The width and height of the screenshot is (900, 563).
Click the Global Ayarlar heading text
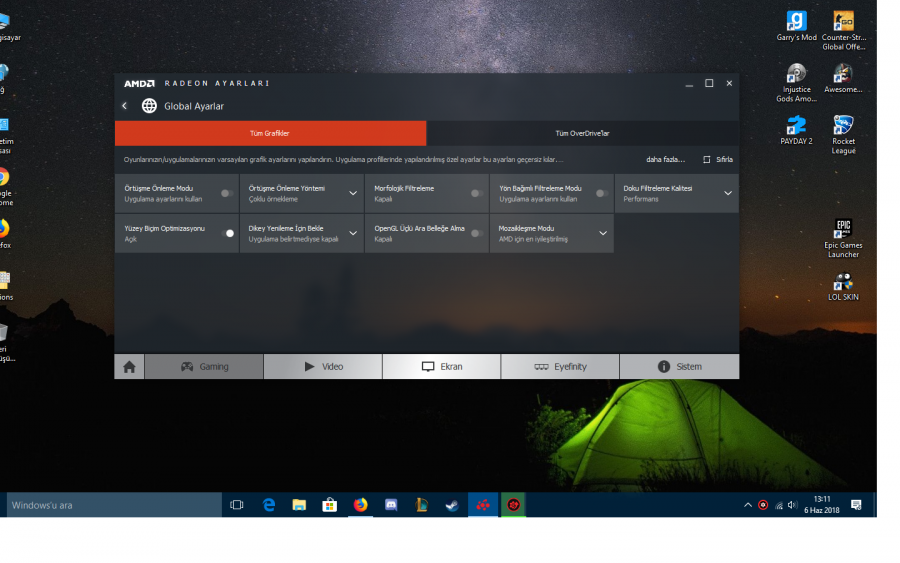194,106
